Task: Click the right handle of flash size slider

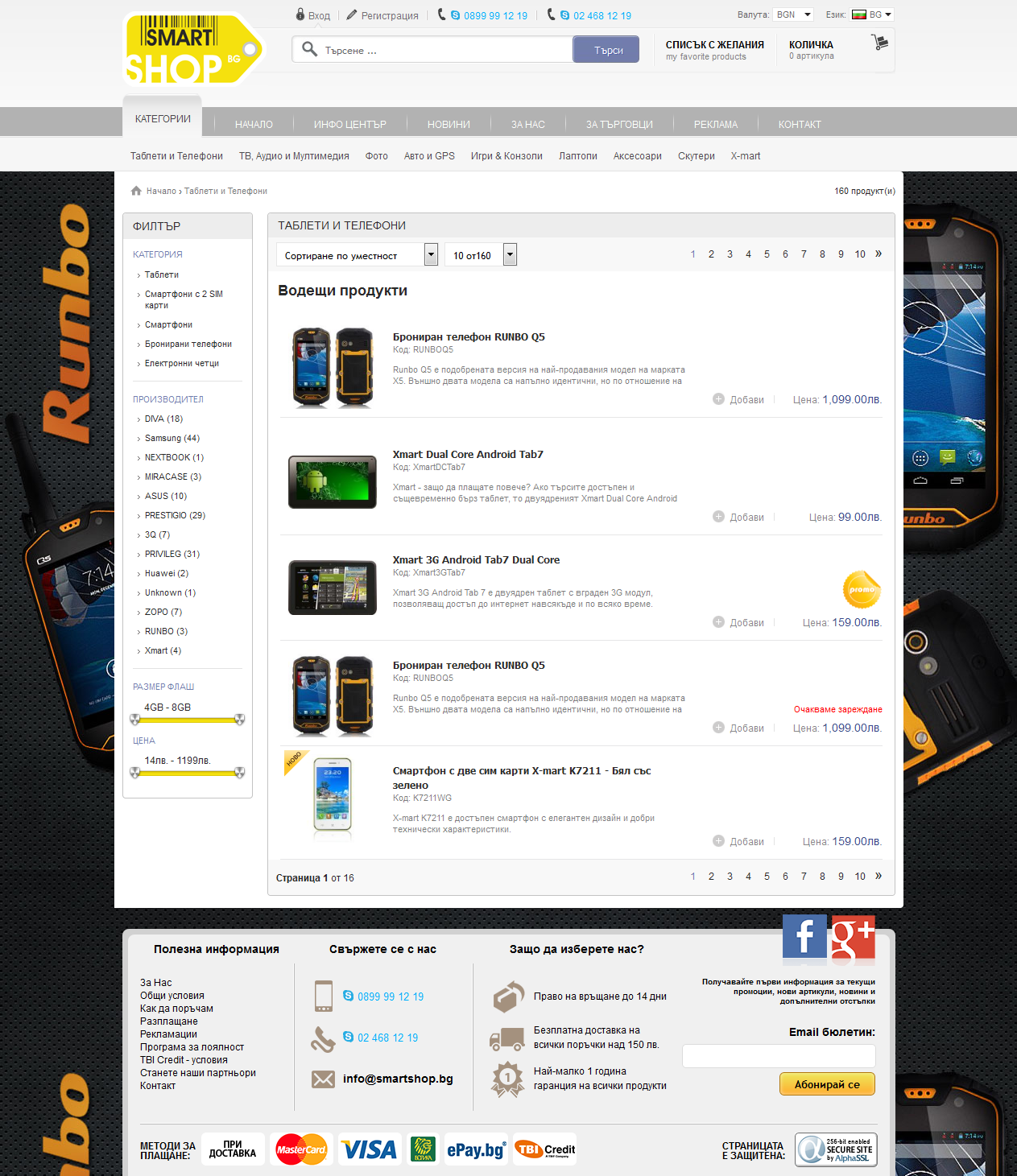Action: 239,720
